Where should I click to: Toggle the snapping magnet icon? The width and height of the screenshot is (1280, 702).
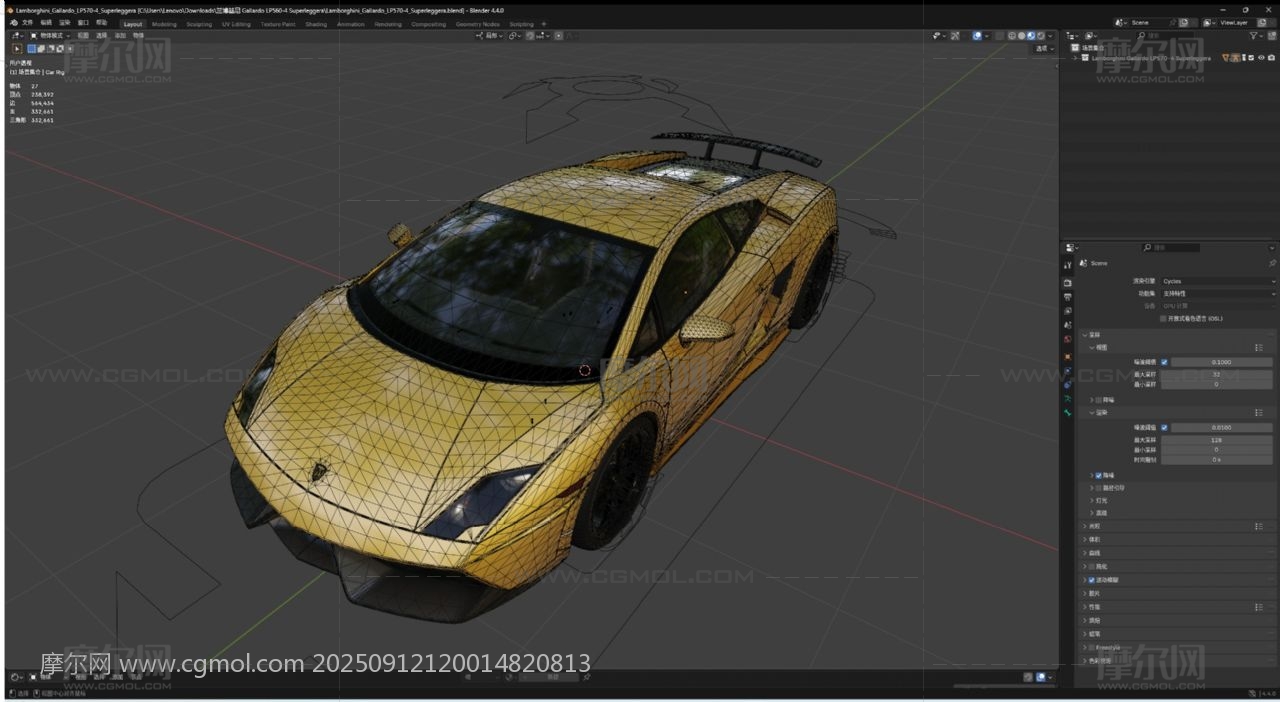[x=530, y=36]
